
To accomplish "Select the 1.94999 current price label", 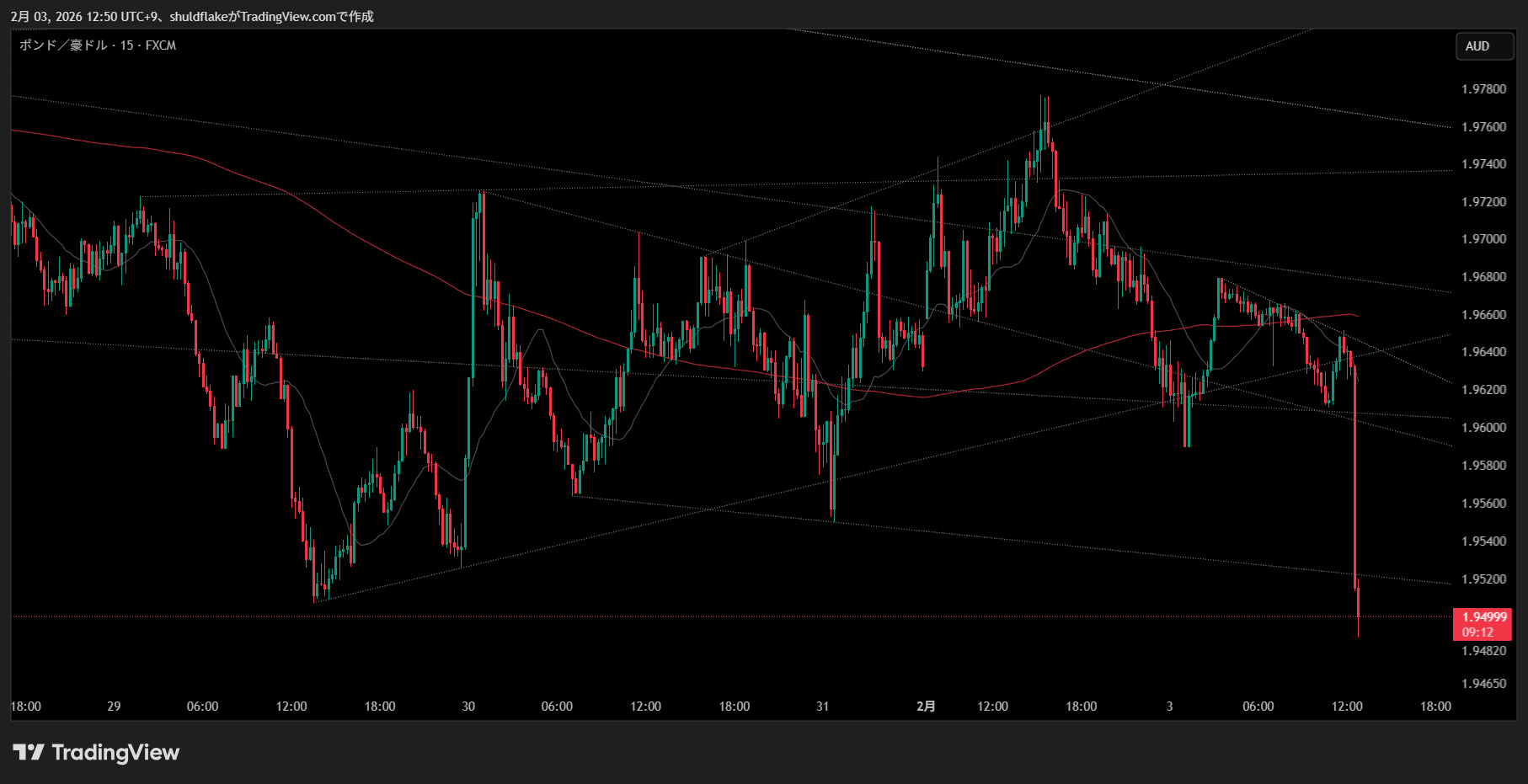I will [x=1483, y=617].
